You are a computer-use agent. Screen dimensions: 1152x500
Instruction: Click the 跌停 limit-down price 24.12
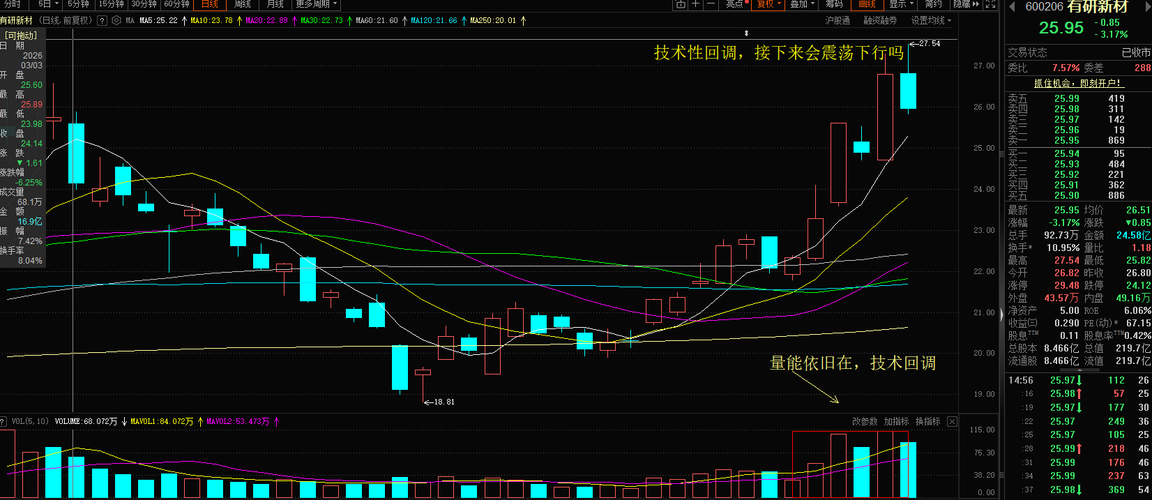[x=1139, y=286]
